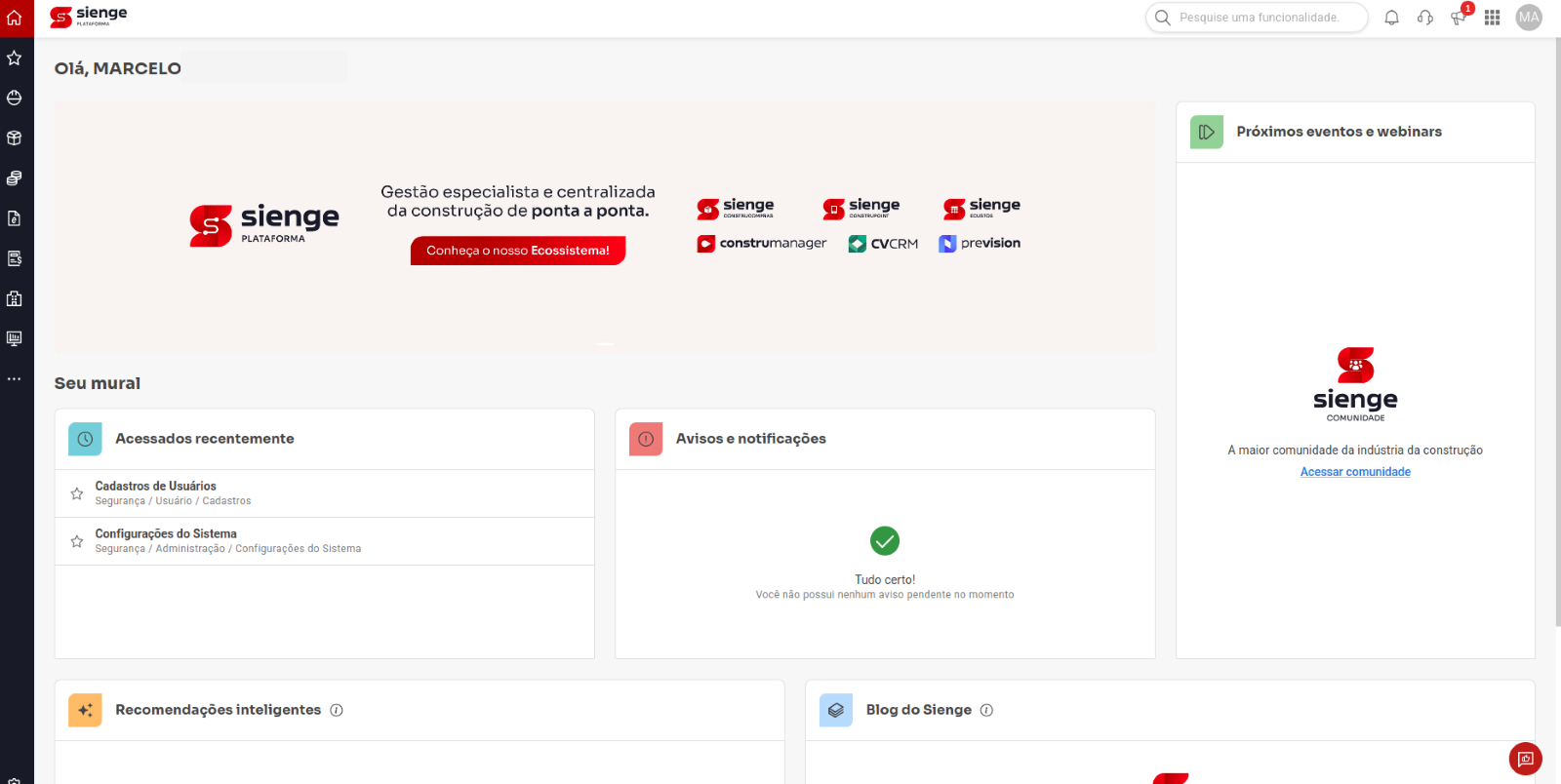Open the coins financial module icon
Viewport: 1561px width, 784px height.
14,178
